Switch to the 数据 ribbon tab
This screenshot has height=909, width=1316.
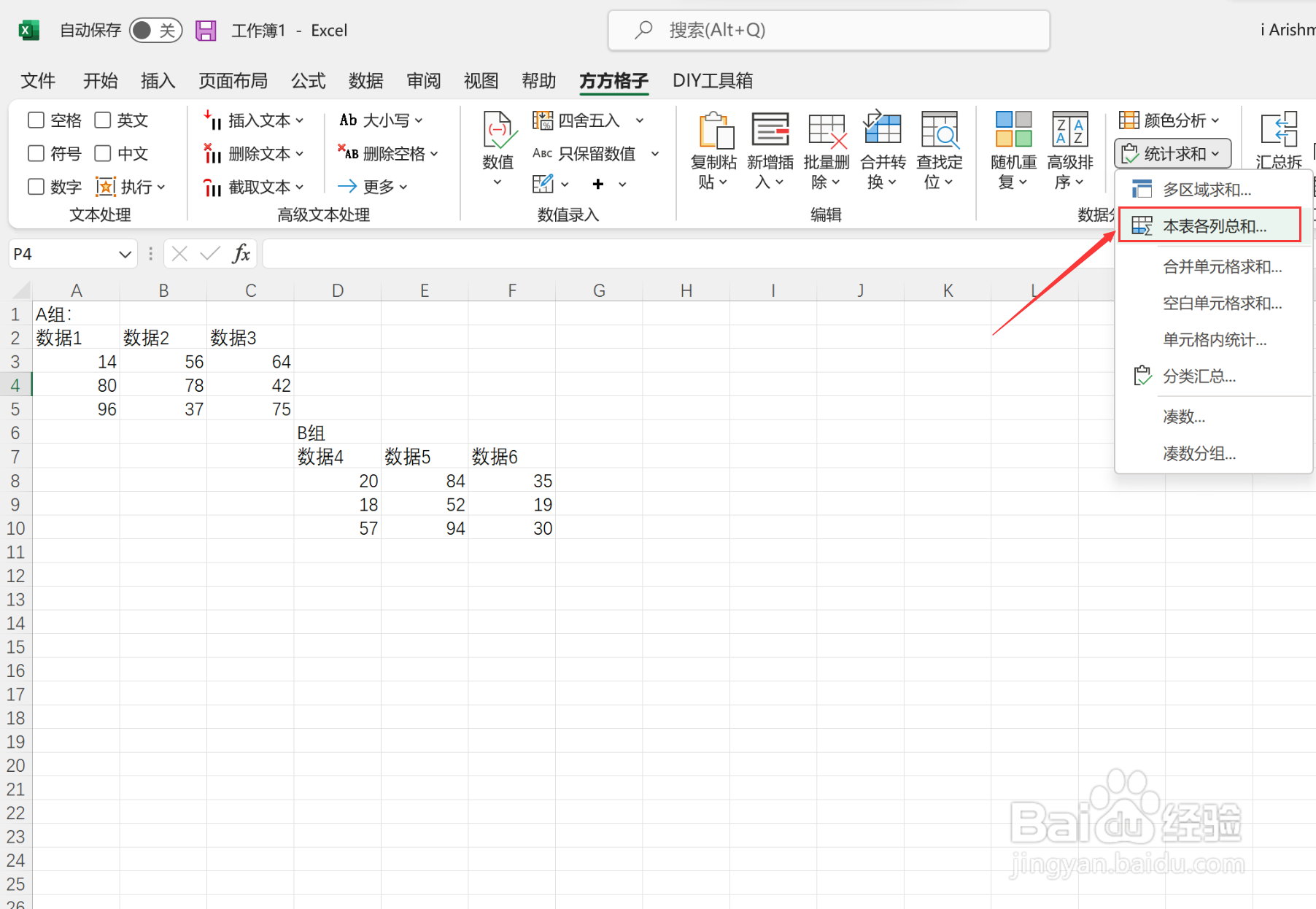365,80
